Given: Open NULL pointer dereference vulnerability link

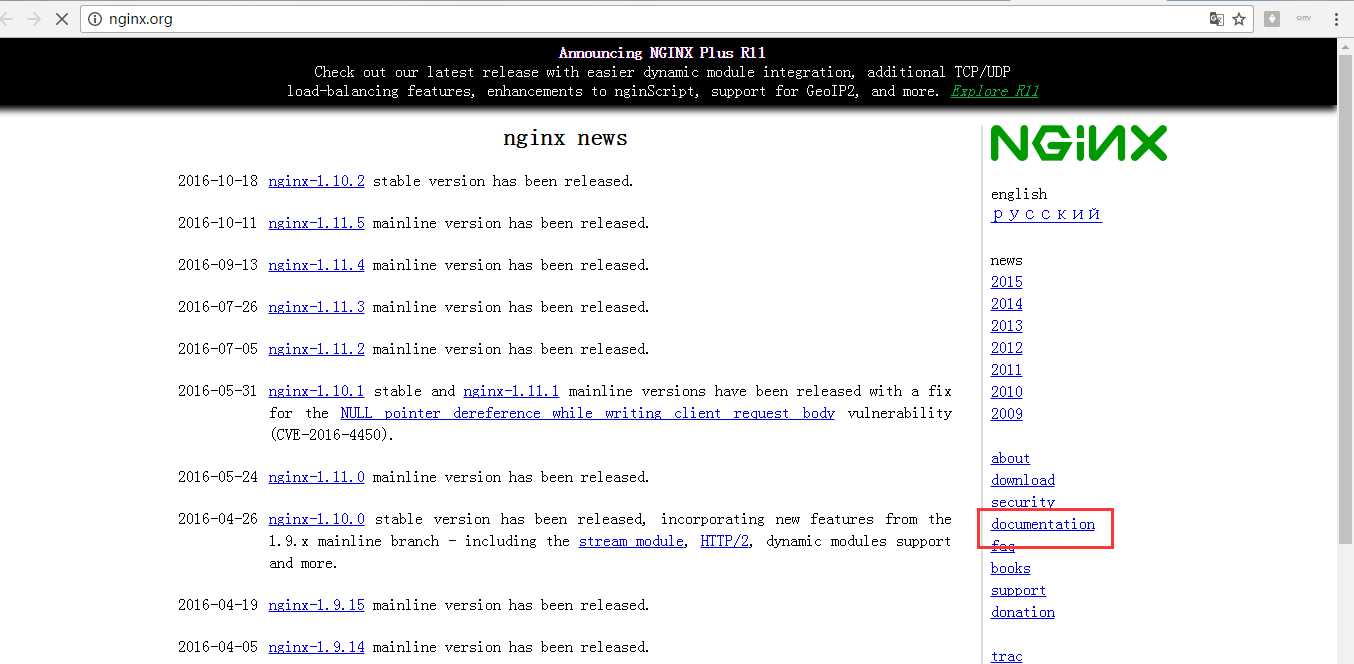Looking at the screenshot, I should click(x=587, y=414).
